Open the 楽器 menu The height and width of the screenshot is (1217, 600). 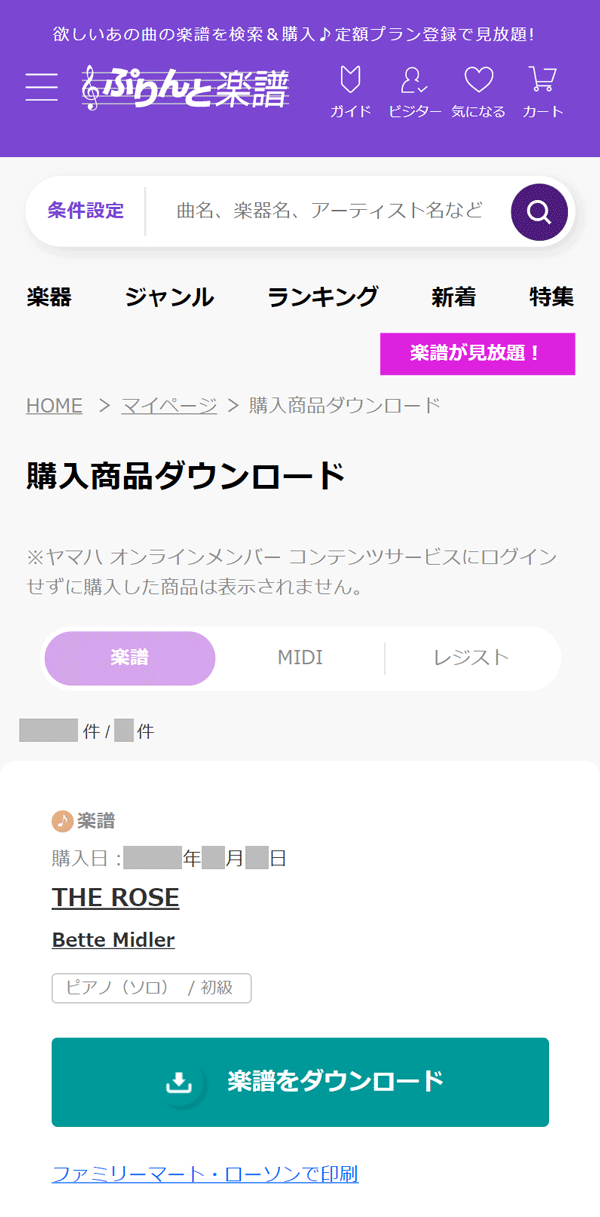click(49, 297)
